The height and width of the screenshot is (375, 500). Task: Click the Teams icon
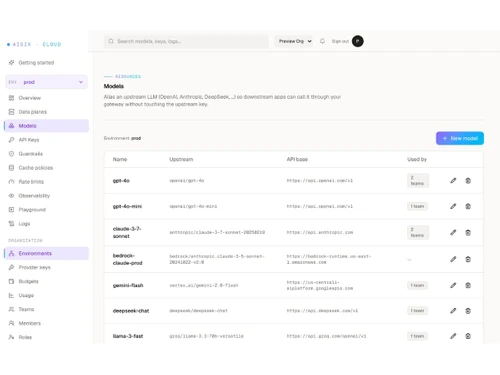click(11, 309)
